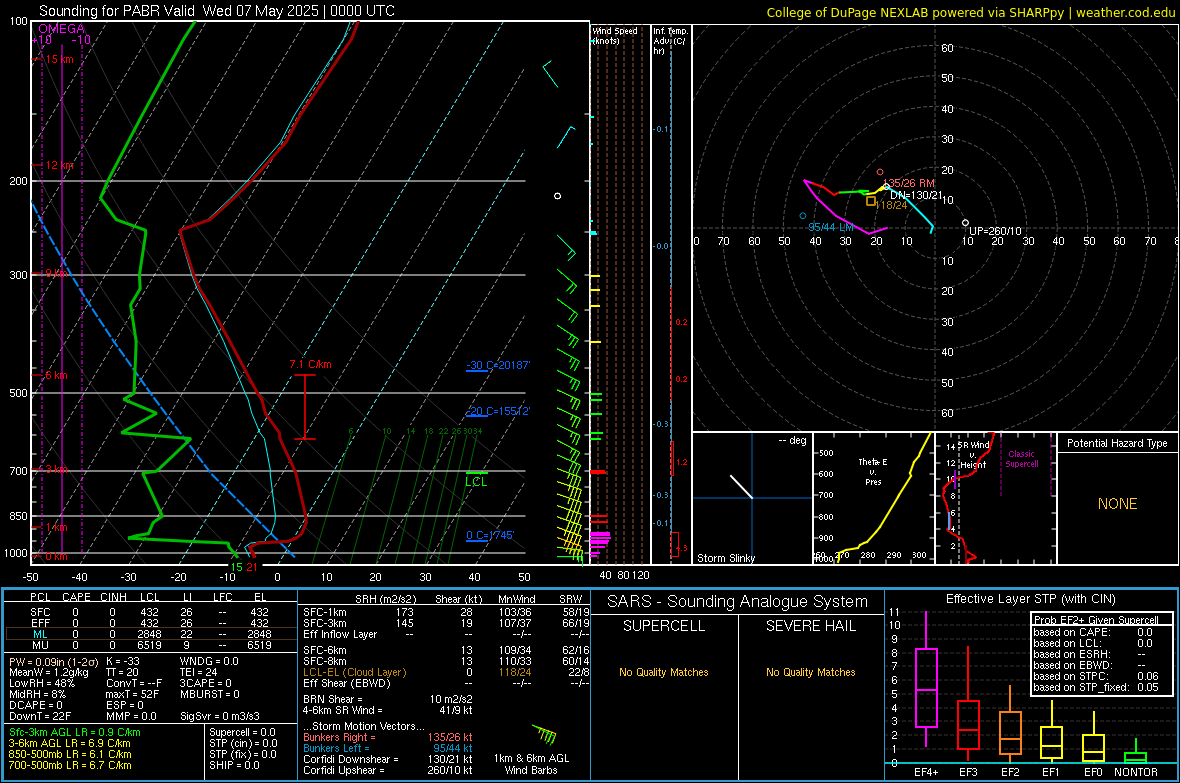
Task: Click the SHIP = 0.0 parameter
Action: tap(234, 765)
